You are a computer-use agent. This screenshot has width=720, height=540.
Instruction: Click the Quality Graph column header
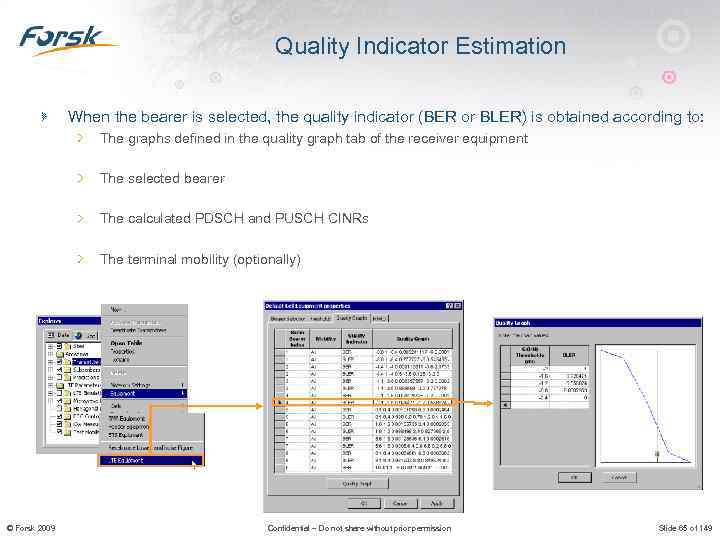412,339
